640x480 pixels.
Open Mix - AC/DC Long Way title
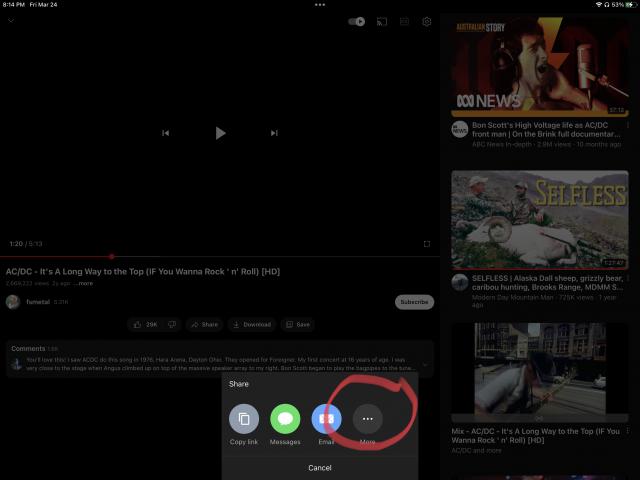[x=535, y=436]
